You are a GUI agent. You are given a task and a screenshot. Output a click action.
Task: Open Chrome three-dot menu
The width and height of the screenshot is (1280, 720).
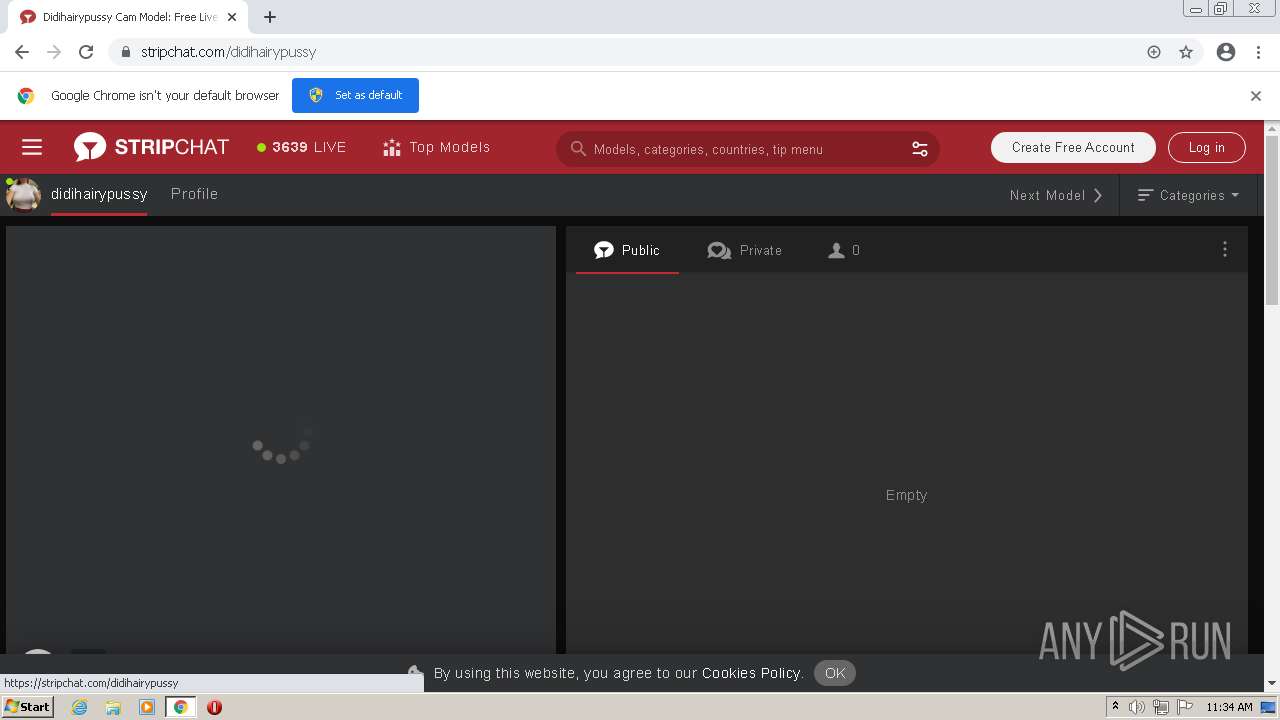click(x=1259, y=52)
